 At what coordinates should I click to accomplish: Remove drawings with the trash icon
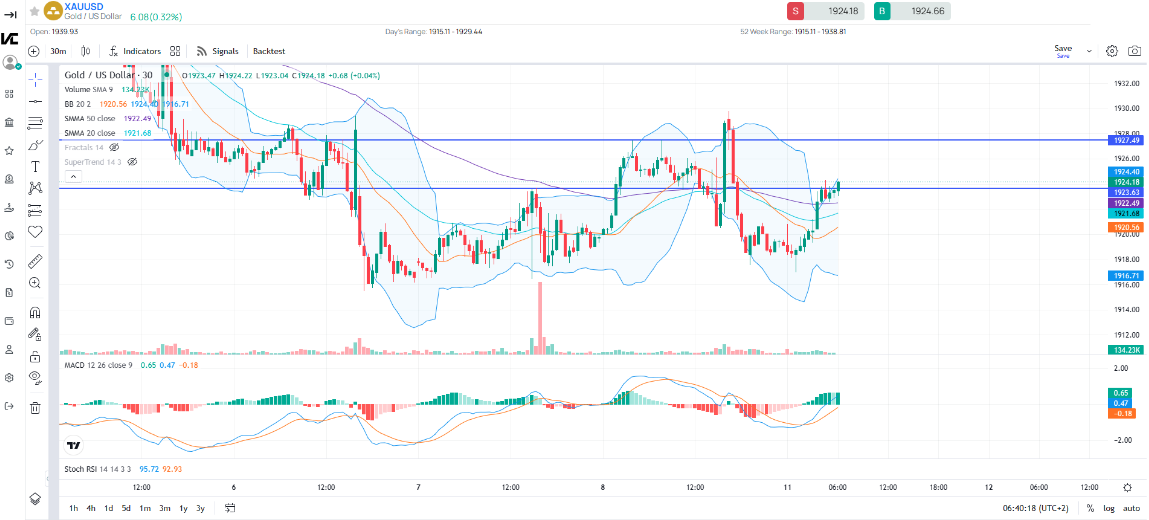[36, 407]
